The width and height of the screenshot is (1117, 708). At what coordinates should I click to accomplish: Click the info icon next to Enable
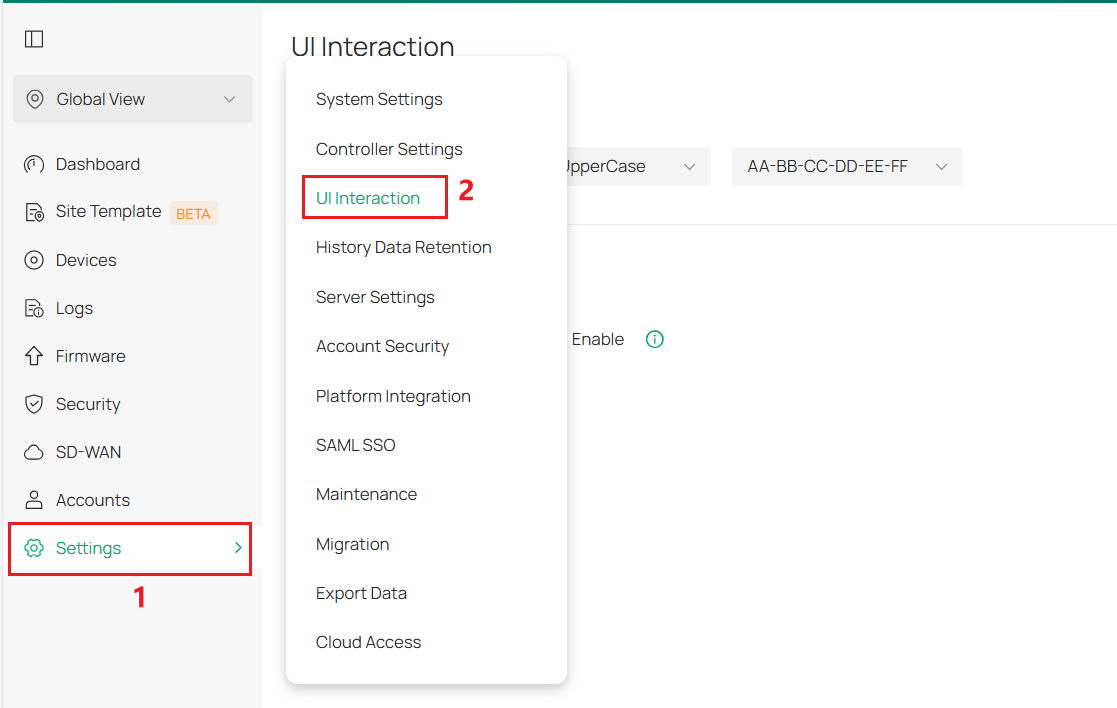point(655,339)
